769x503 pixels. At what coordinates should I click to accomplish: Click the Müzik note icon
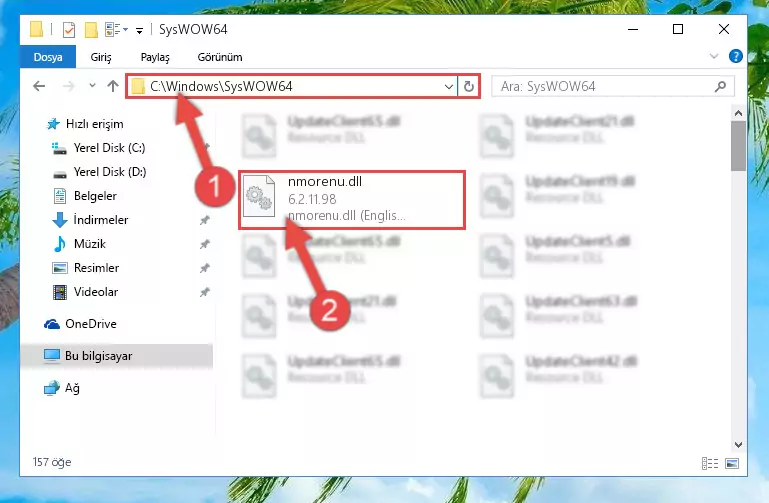60,244
